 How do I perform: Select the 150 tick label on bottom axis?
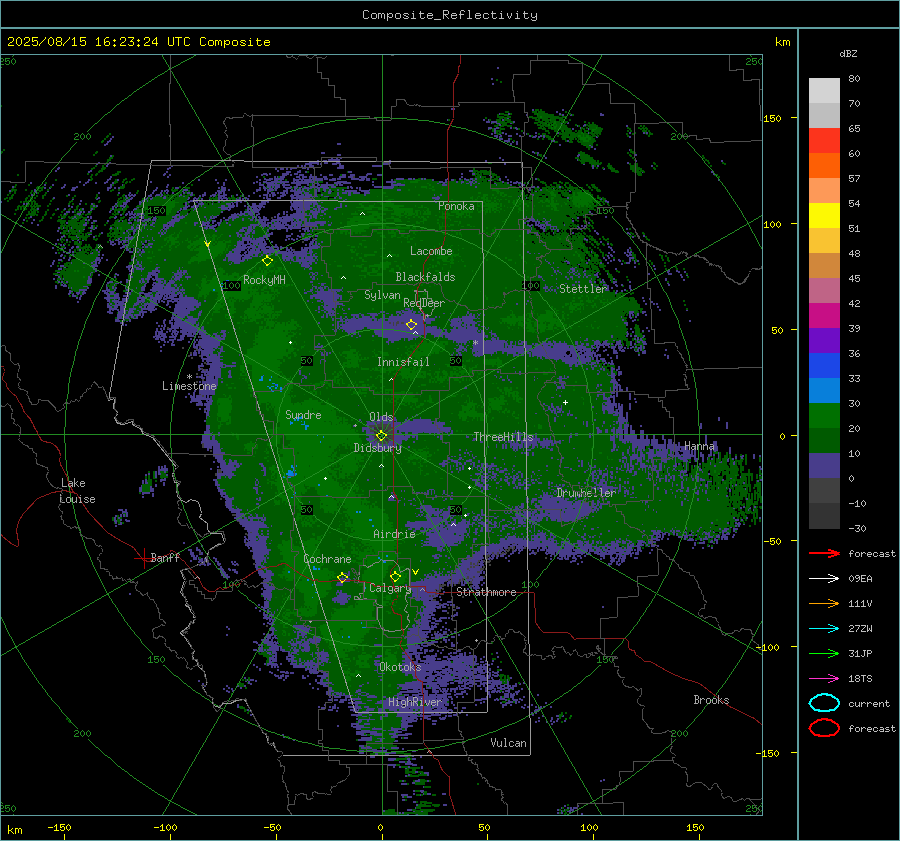[x=696, y=827]
